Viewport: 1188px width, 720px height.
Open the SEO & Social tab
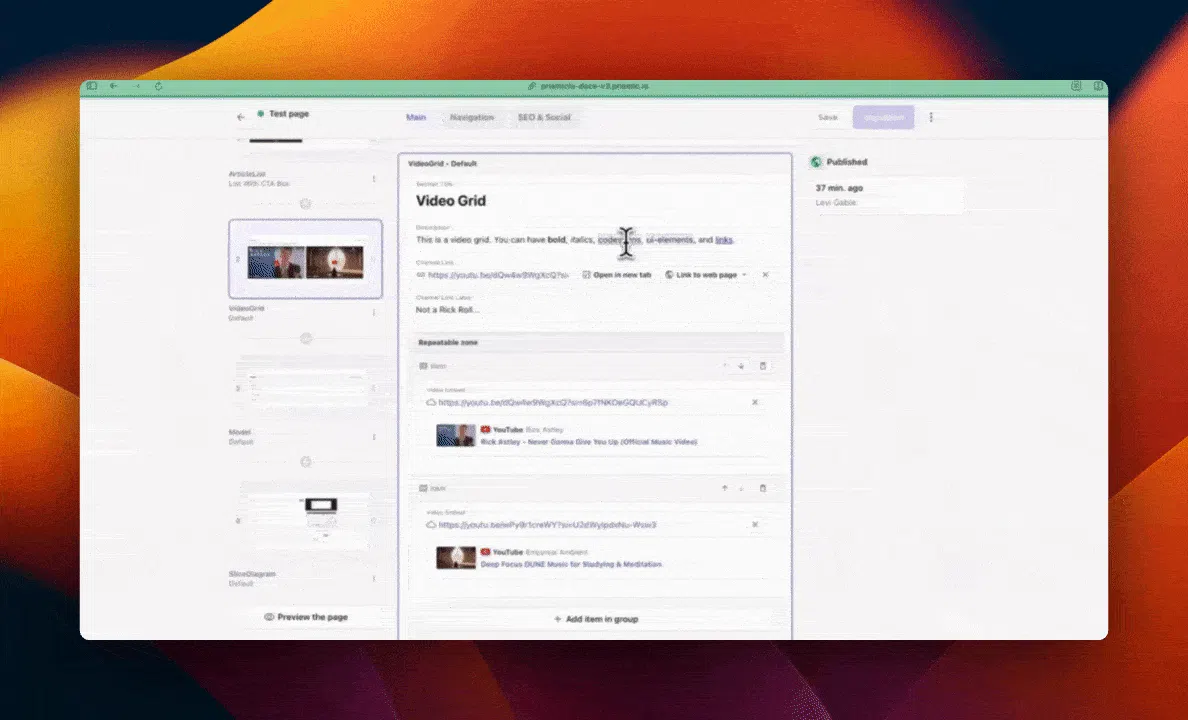pos(544,117)
